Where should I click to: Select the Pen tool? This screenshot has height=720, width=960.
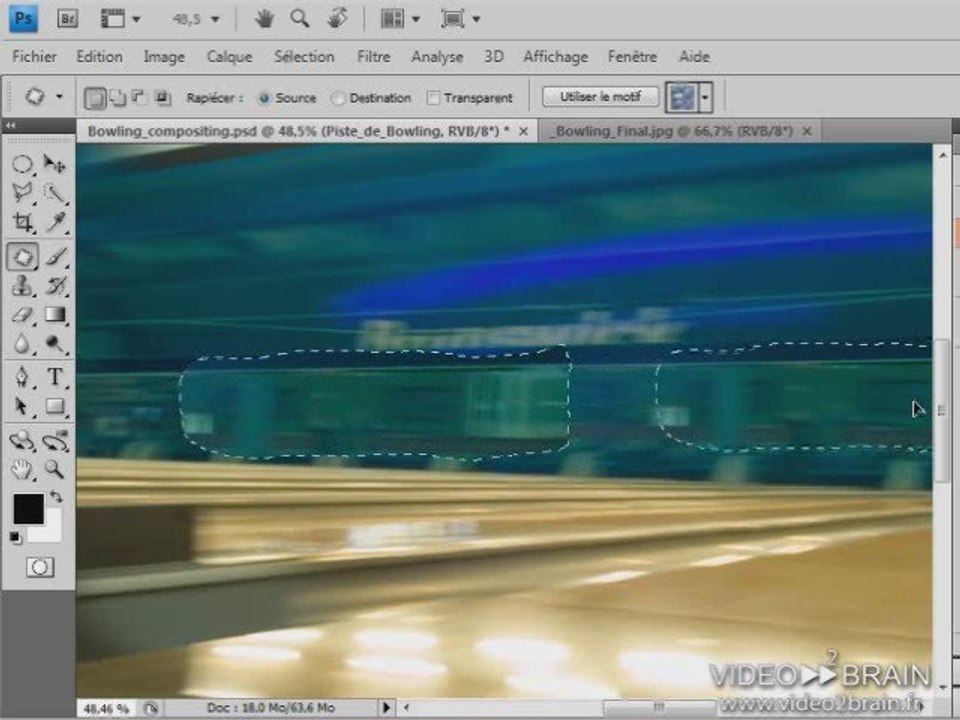coord(23,376)
